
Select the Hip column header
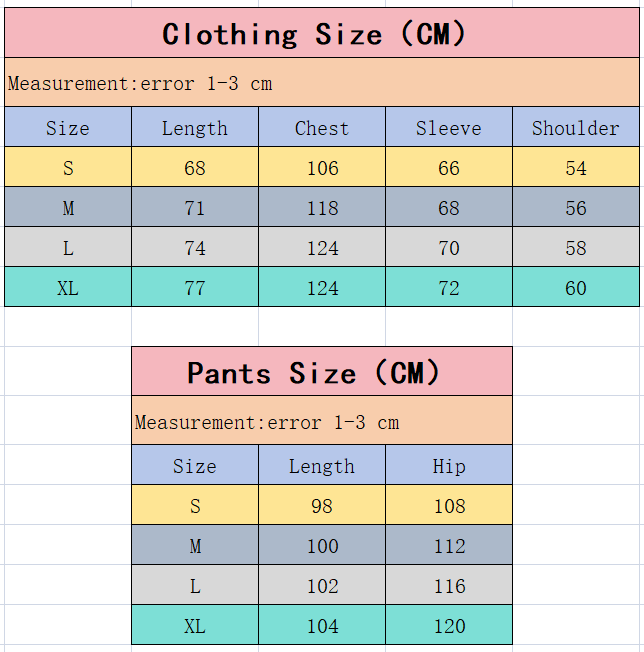point(449,466)
